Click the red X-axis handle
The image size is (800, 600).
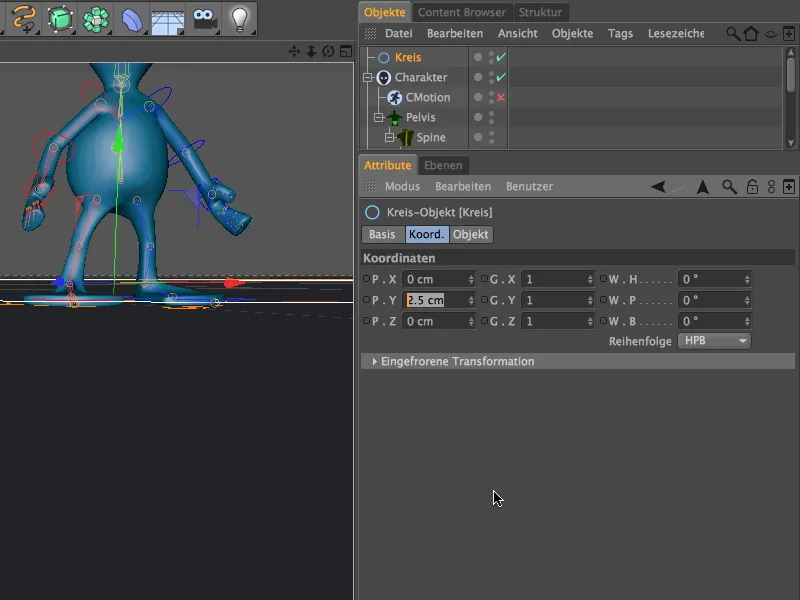click(234, 282)
